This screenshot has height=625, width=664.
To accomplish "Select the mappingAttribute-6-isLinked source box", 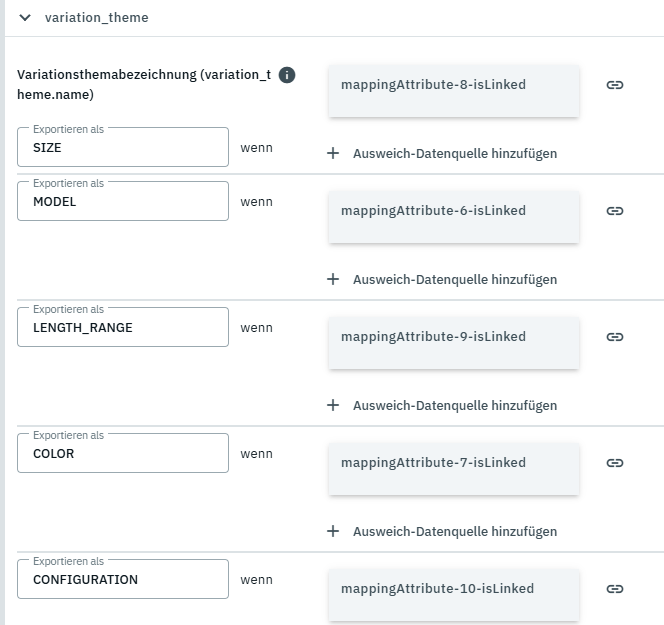I will pyautogui.click(x=453, y=216).
